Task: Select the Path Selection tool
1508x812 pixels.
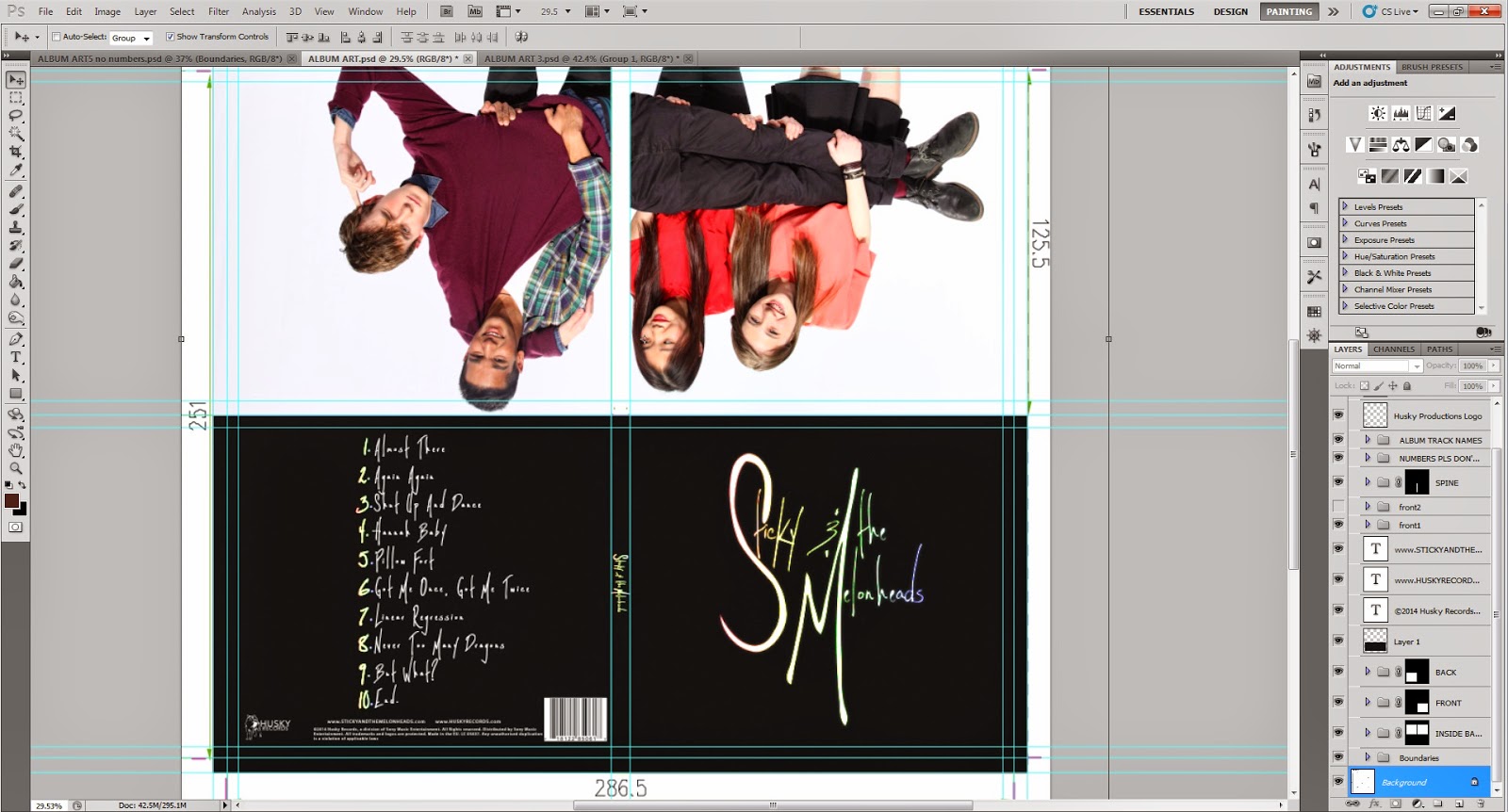Action: coord(16,375)
